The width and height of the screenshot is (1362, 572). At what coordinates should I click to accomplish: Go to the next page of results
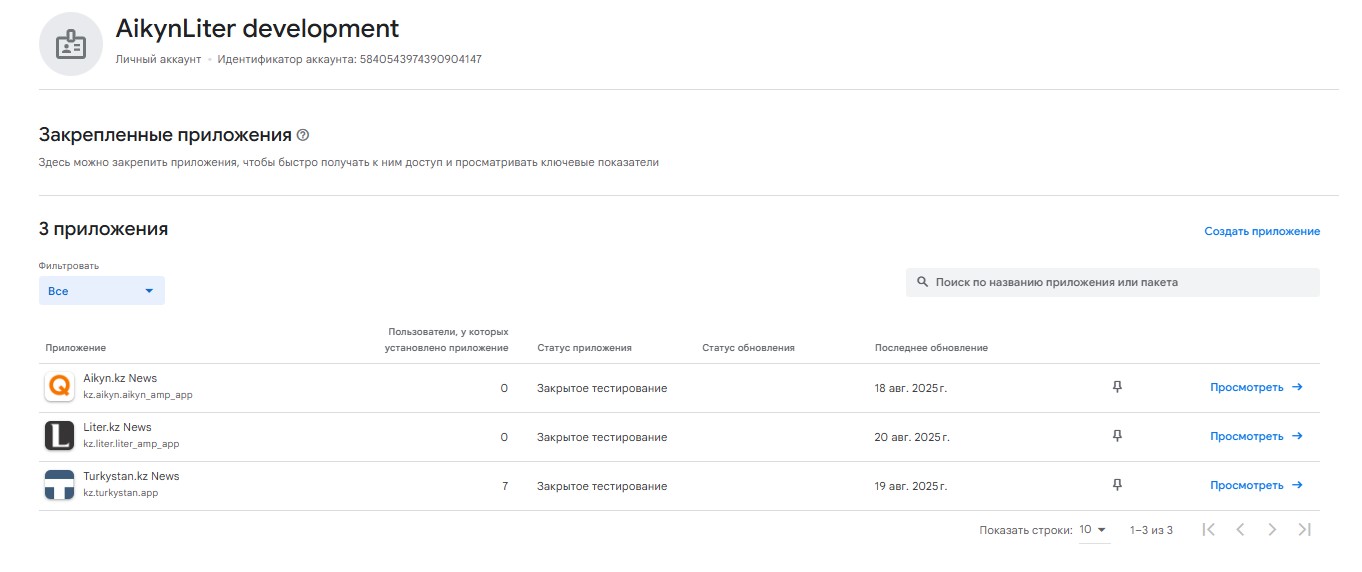tap(1272, 530)
